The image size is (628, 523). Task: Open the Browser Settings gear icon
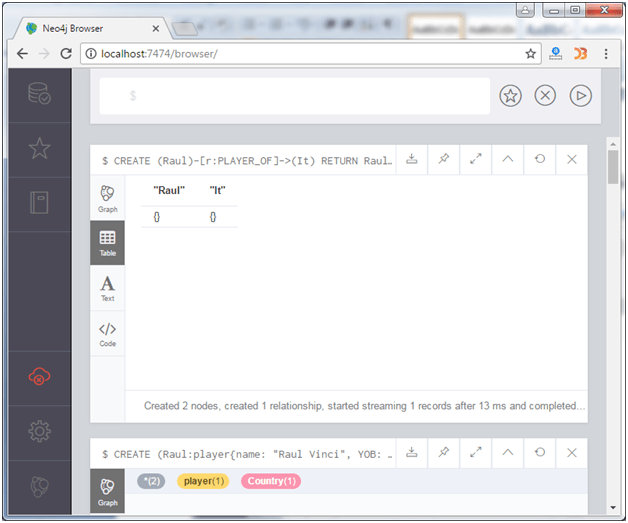click(39, 431)
